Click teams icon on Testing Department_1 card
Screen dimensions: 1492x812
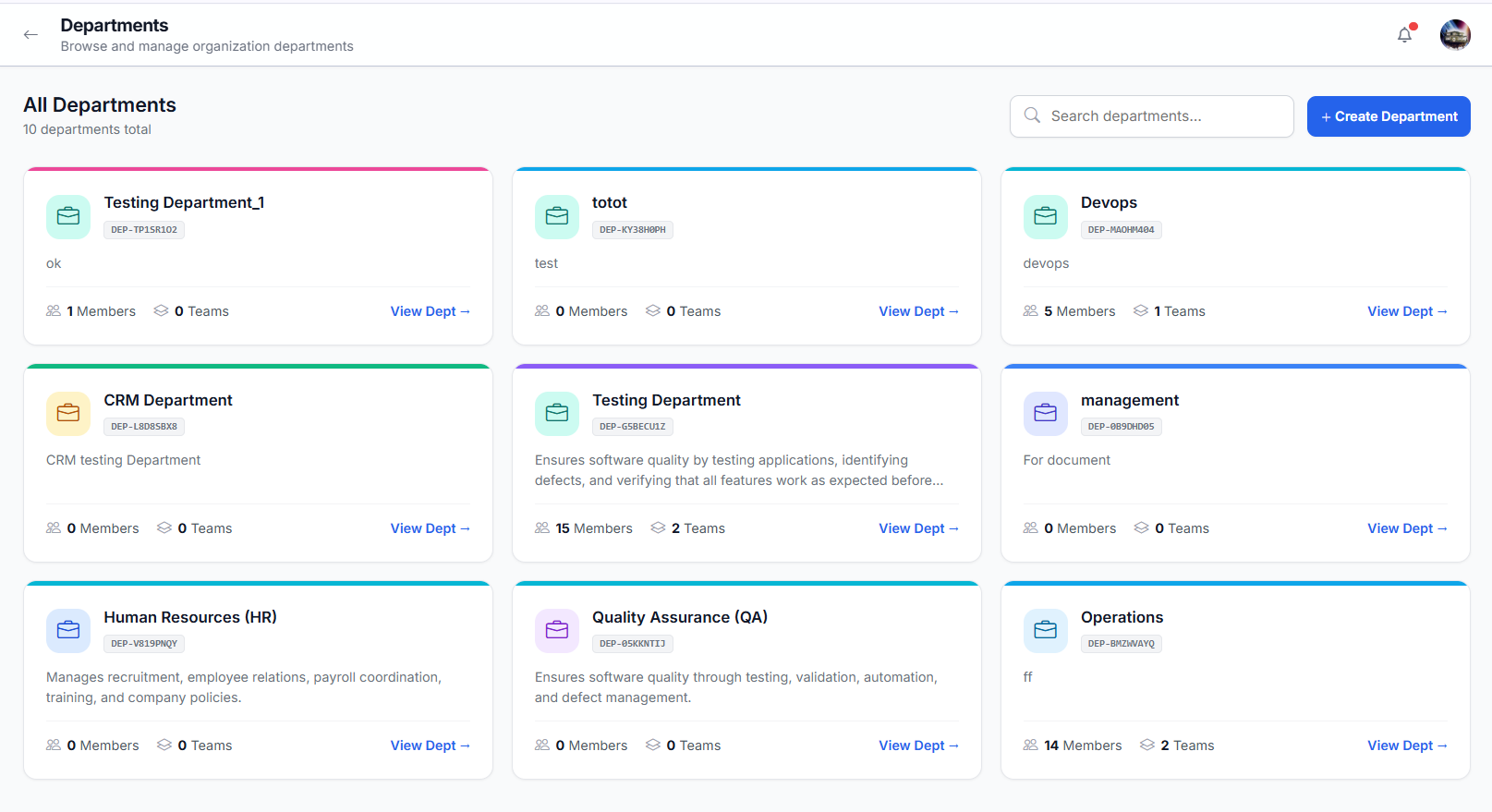click(162, 310)
